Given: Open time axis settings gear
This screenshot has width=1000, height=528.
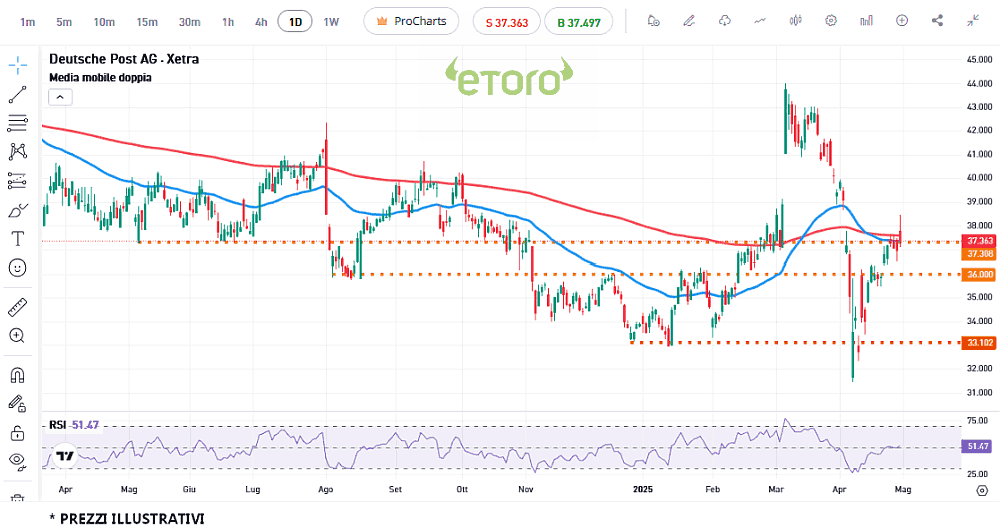Looking at the screenshot, I should click(982, 490).
